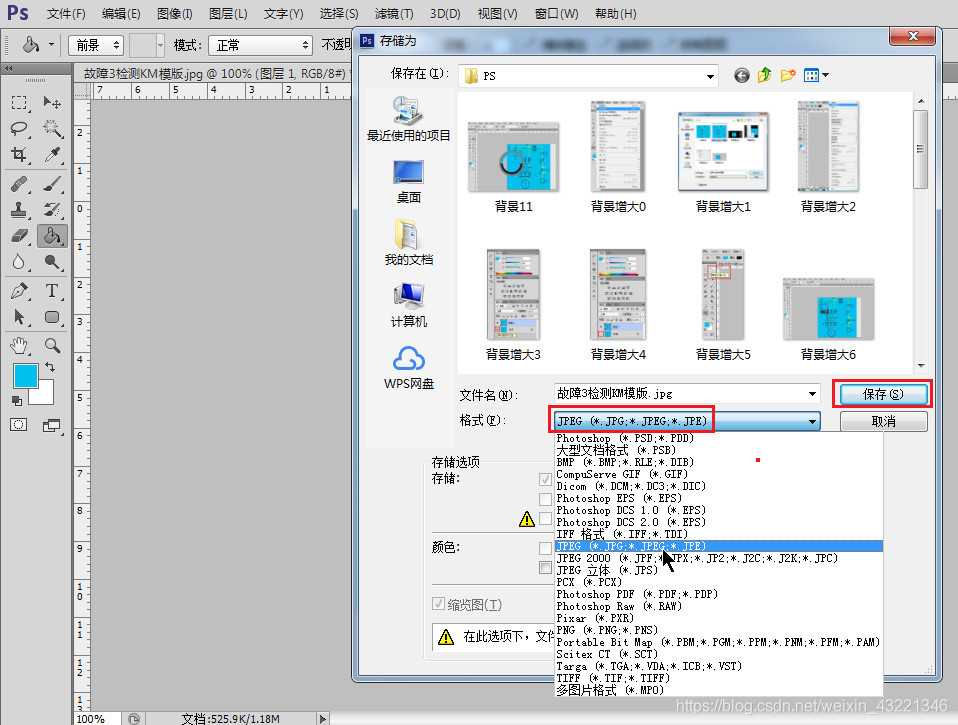
Task: Open Desktop location in the dialog sidebar
Action: (408, 181)
